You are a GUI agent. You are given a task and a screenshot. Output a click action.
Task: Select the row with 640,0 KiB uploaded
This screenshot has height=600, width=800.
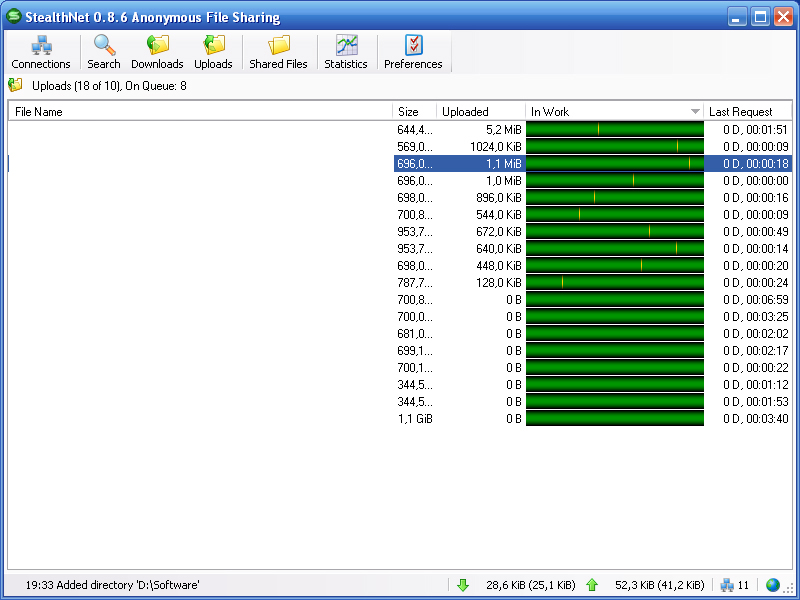click(400, 248)
